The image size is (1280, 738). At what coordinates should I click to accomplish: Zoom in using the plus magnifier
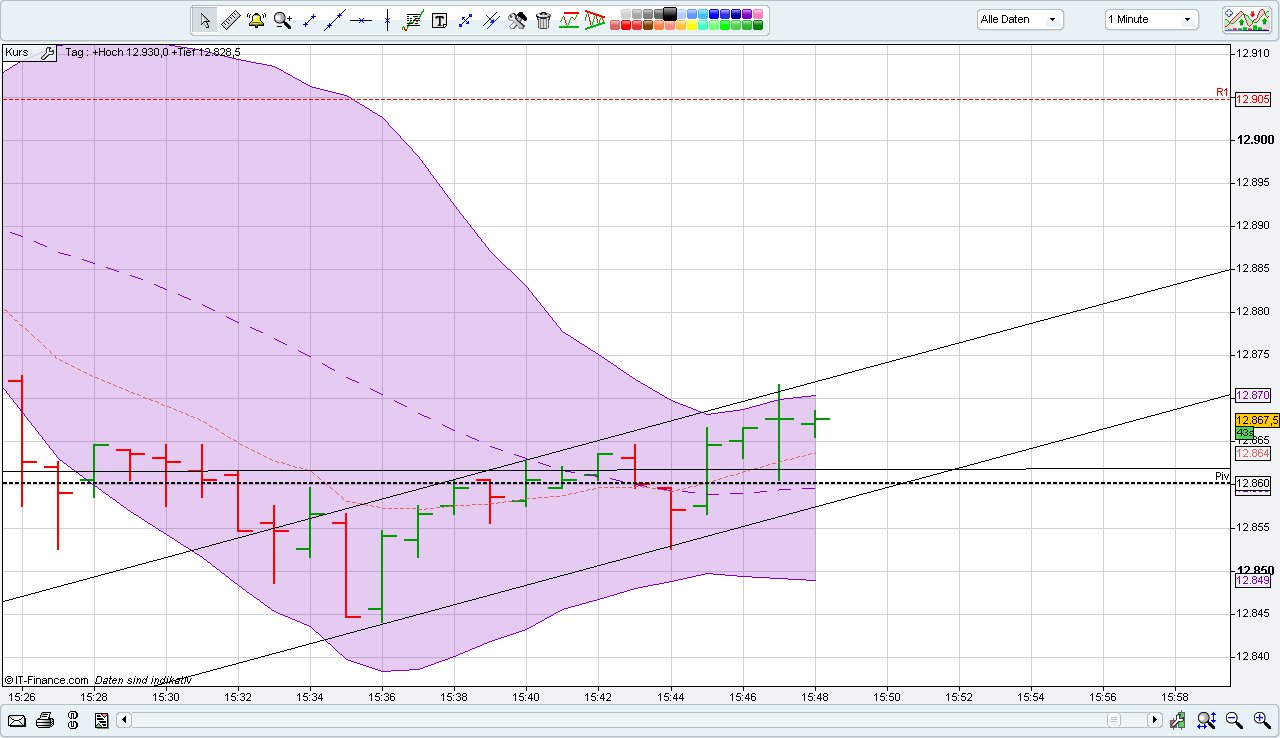point(1260,720)
